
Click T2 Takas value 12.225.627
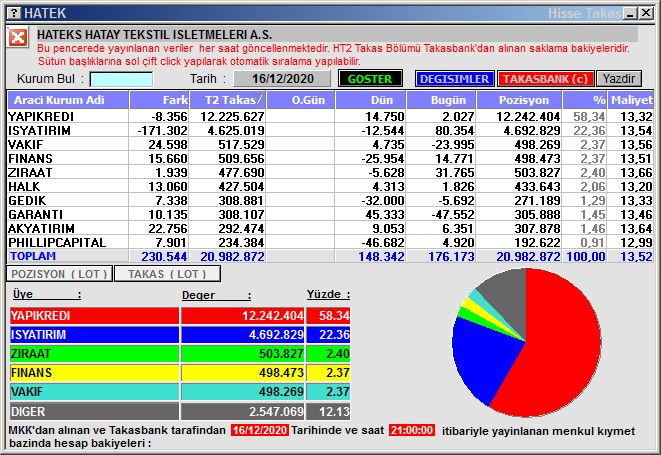click(232, 116)
